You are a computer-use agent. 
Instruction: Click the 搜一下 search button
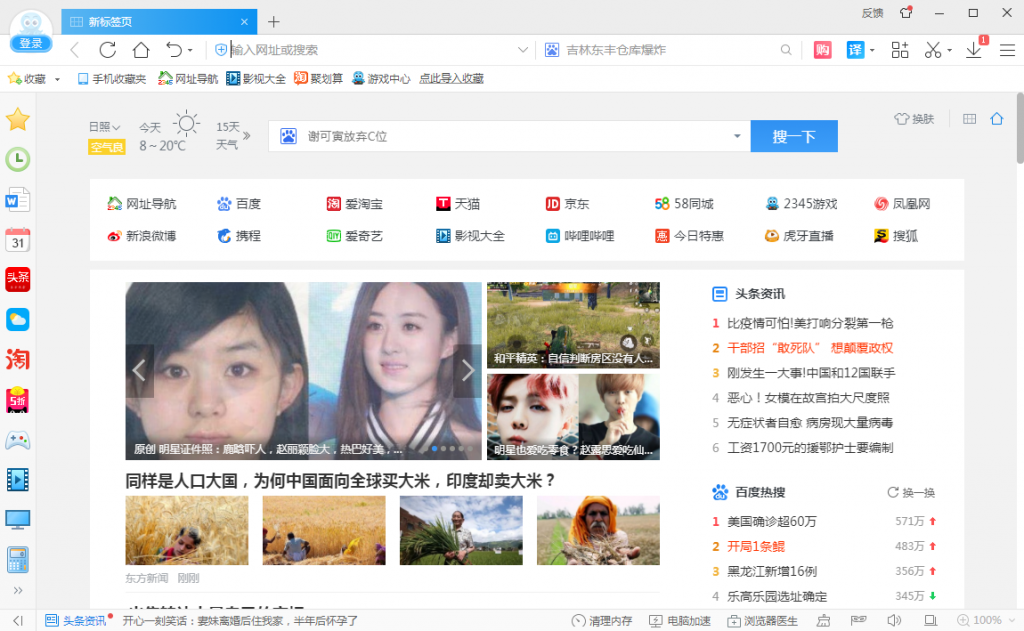[x=794, y=136]
